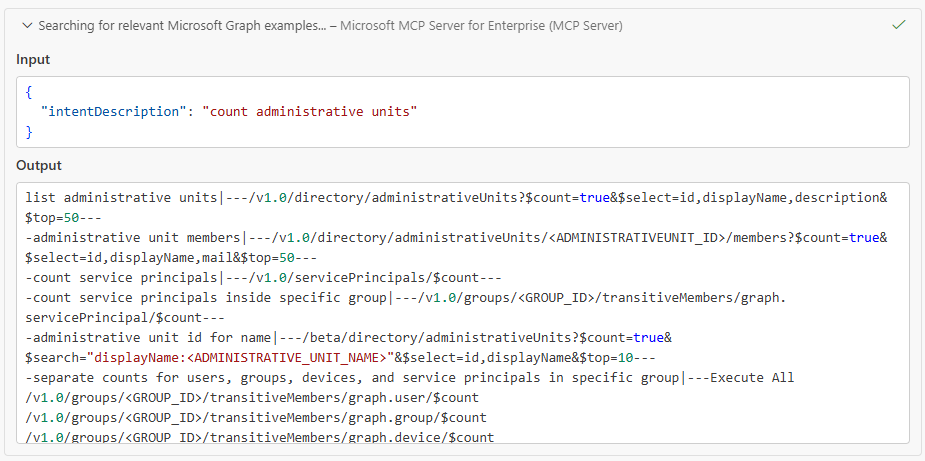Click the Input section heading
Viewport: 925px width, 461px height.
click(33, 60)
